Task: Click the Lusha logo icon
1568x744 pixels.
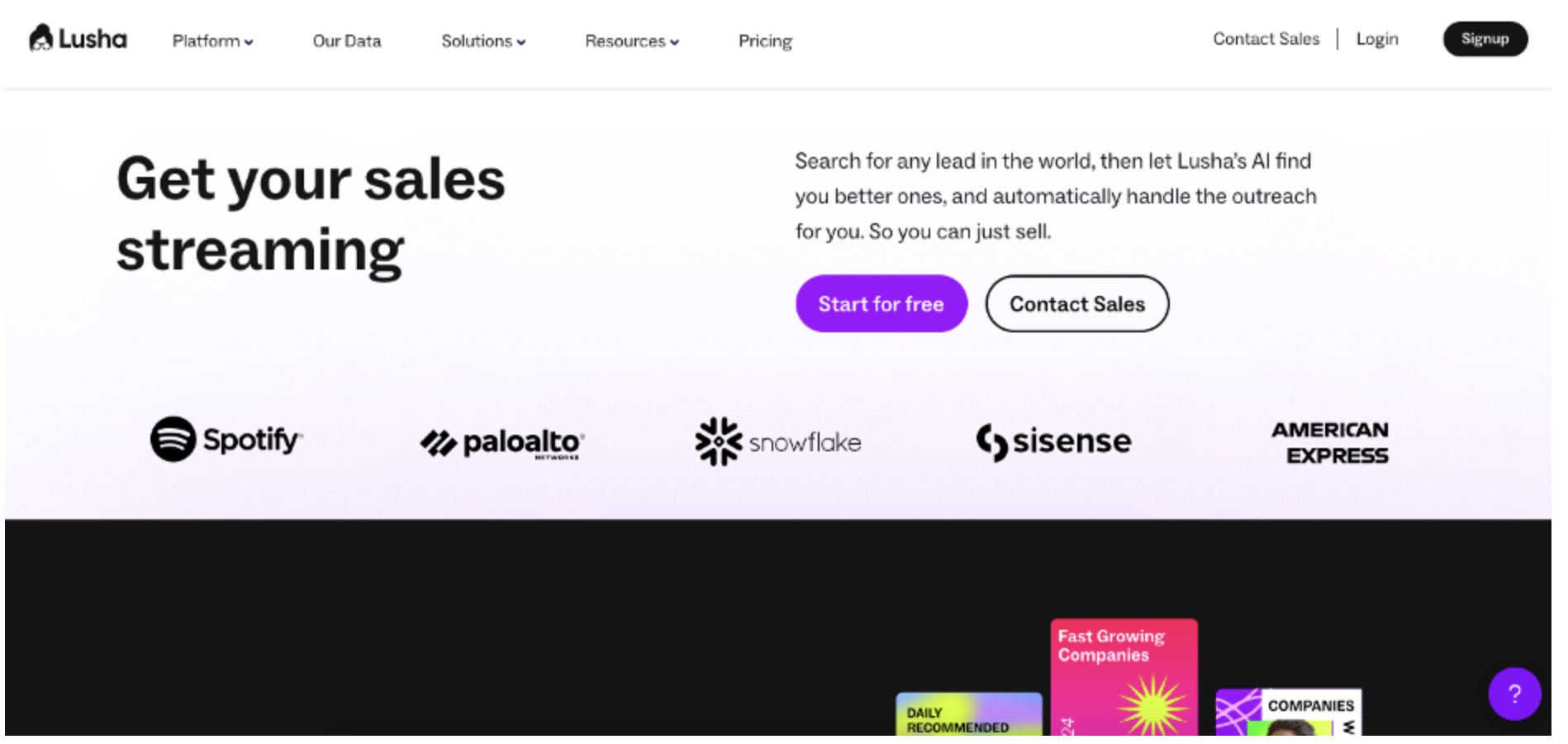Action: pos(41,38)
